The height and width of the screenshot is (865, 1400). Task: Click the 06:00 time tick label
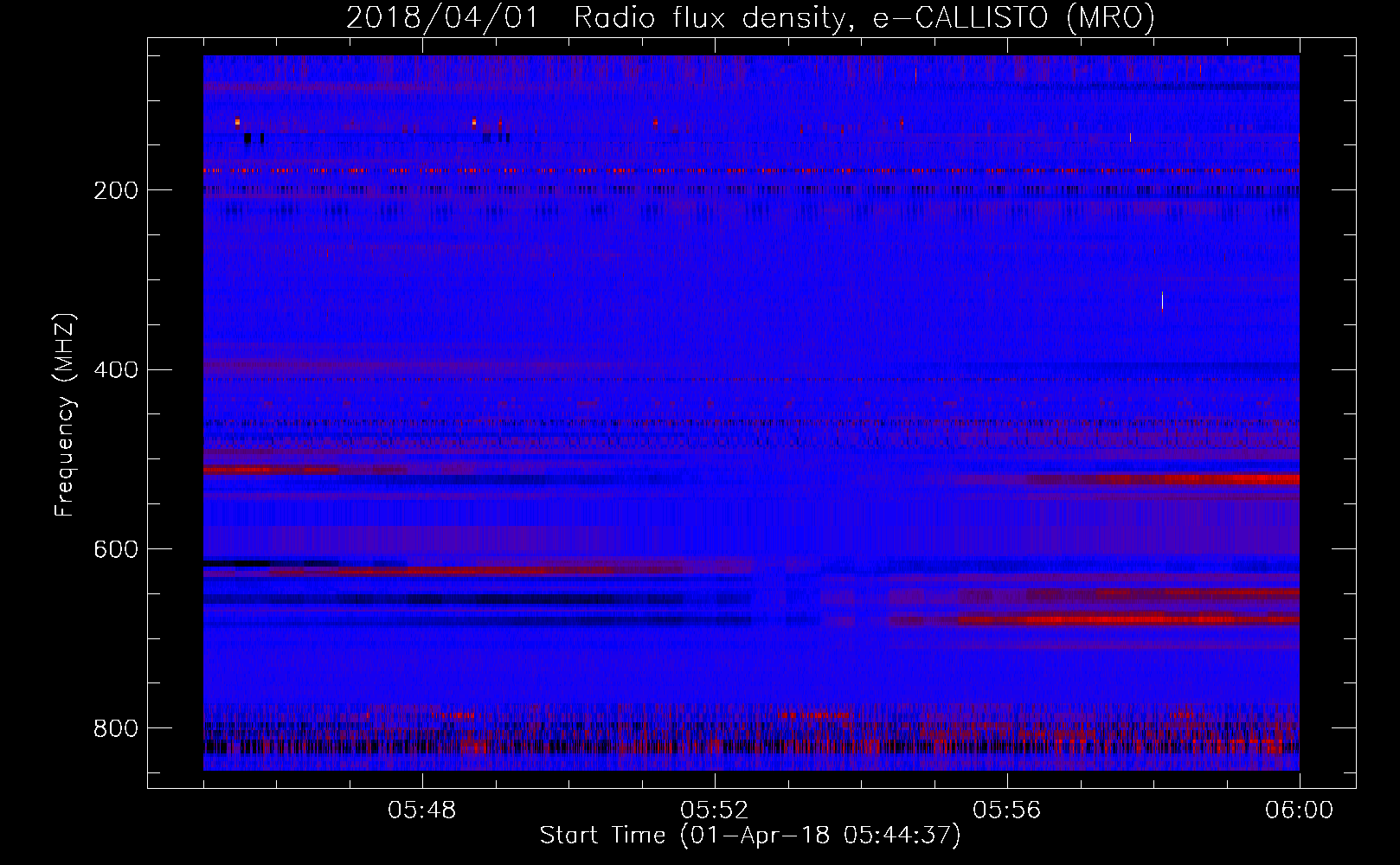pyautogui.click(x=1299, y=811)
